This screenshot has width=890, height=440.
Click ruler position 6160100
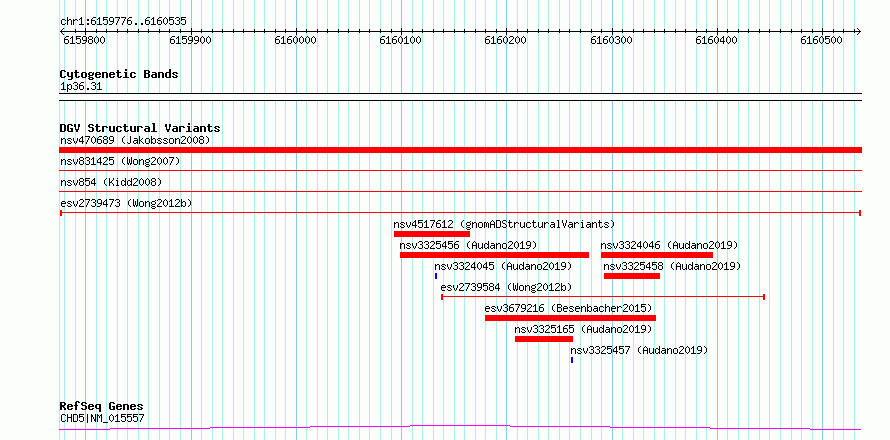point(401,40)
